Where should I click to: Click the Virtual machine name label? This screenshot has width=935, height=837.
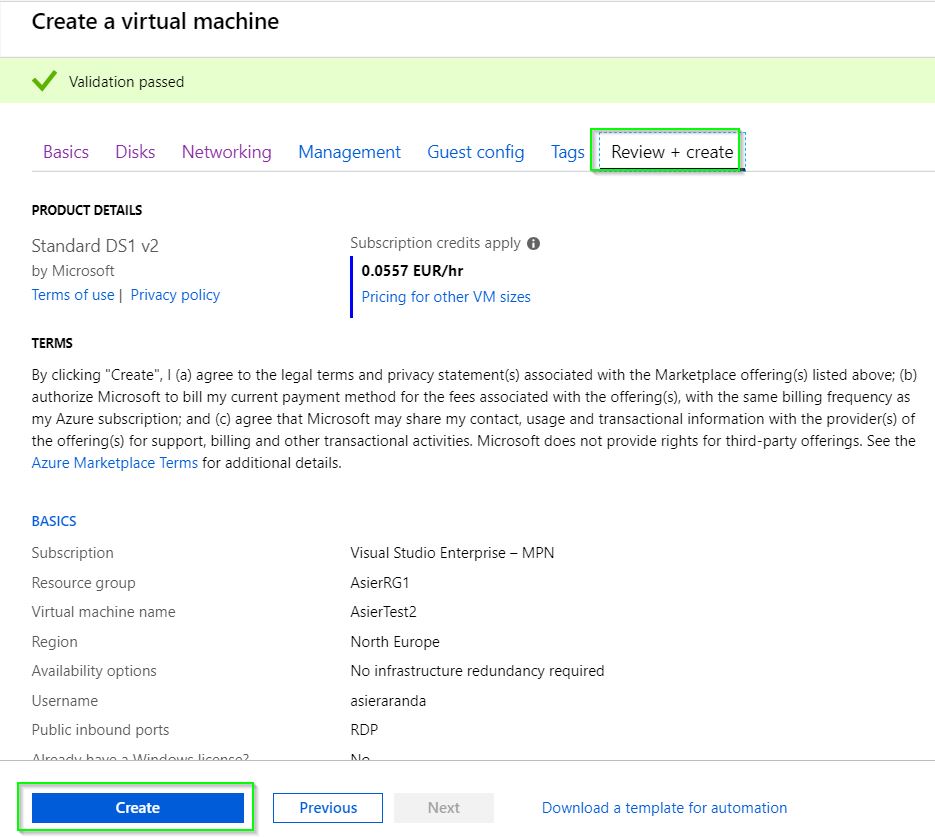pos(103,612)
